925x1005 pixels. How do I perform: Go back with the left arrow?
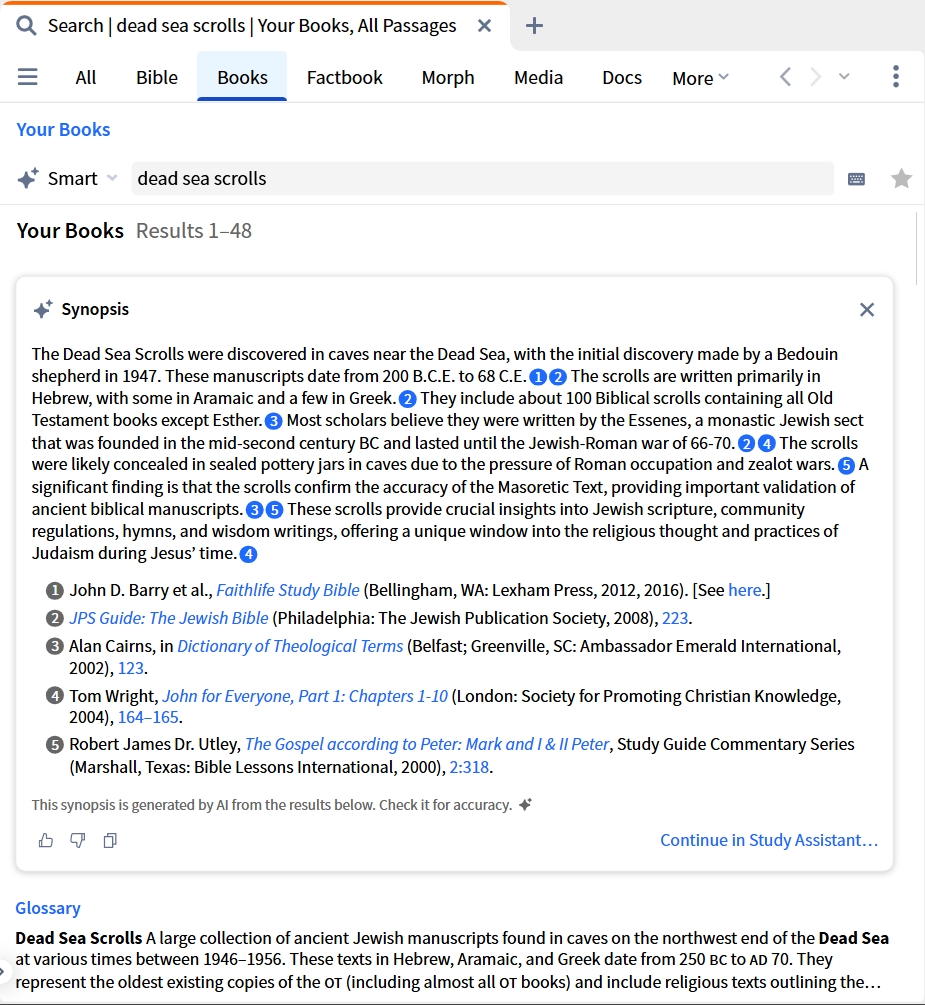pos(785,77)
